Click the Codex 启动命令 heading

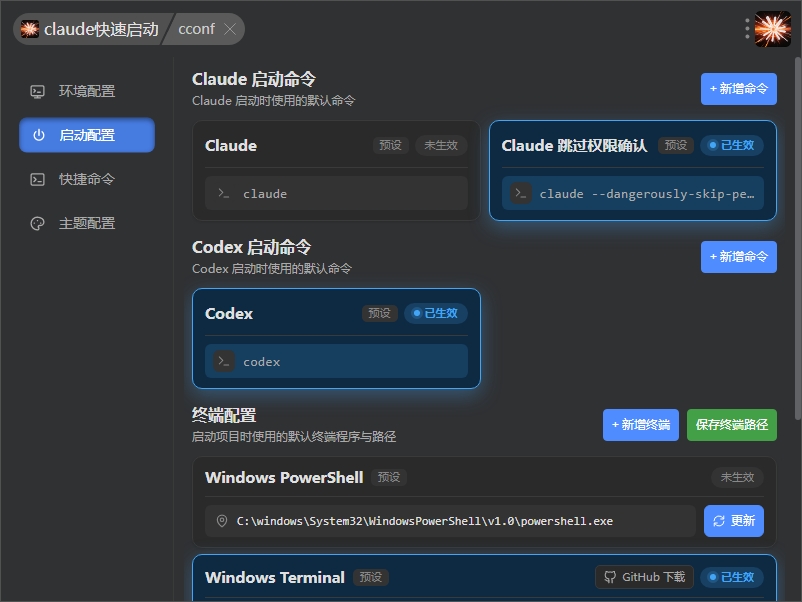[251, 247]
